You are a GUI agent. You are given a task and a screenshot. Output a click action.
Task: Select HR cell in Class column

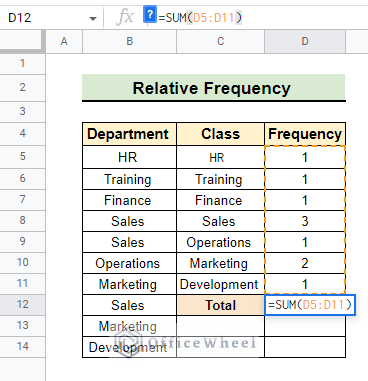coord(220,157)
